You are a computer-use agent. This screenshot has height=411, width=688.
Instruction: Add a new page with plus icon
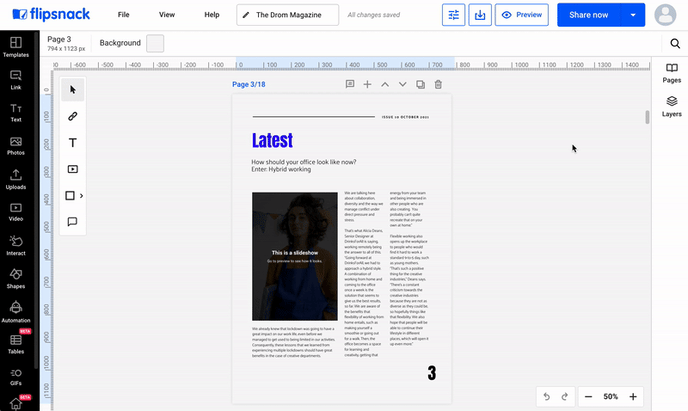point(367,84)
